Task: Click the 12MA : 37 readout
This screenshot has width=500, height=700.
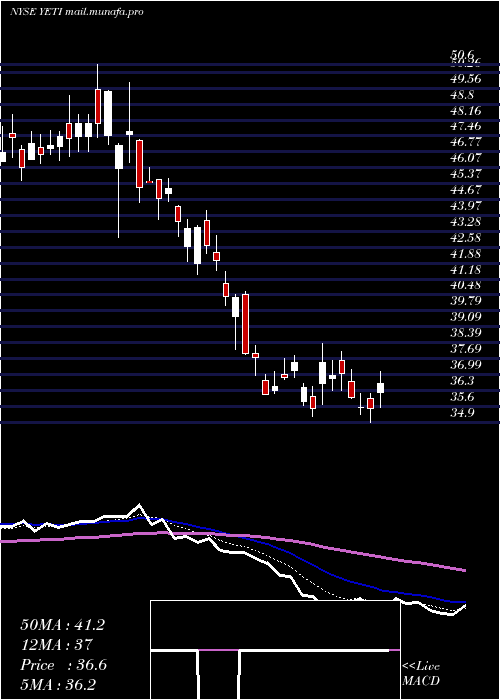Action: 56,645
